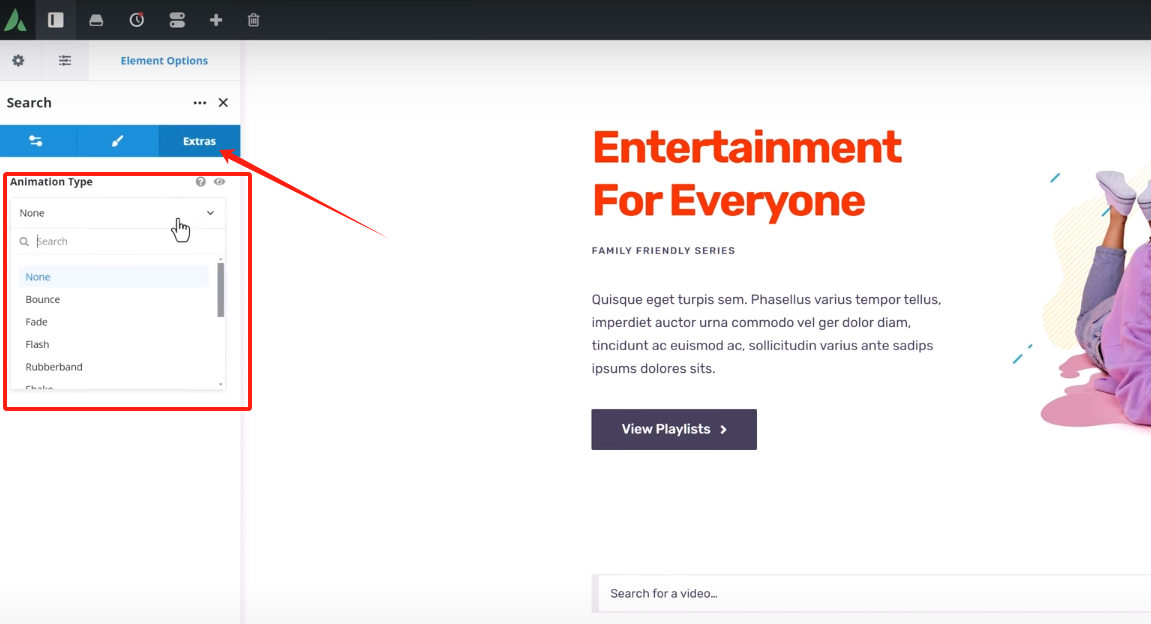Click the View Playlists button
The width and height of the screenshot is (1151, 624).
(x=673, y=429)
